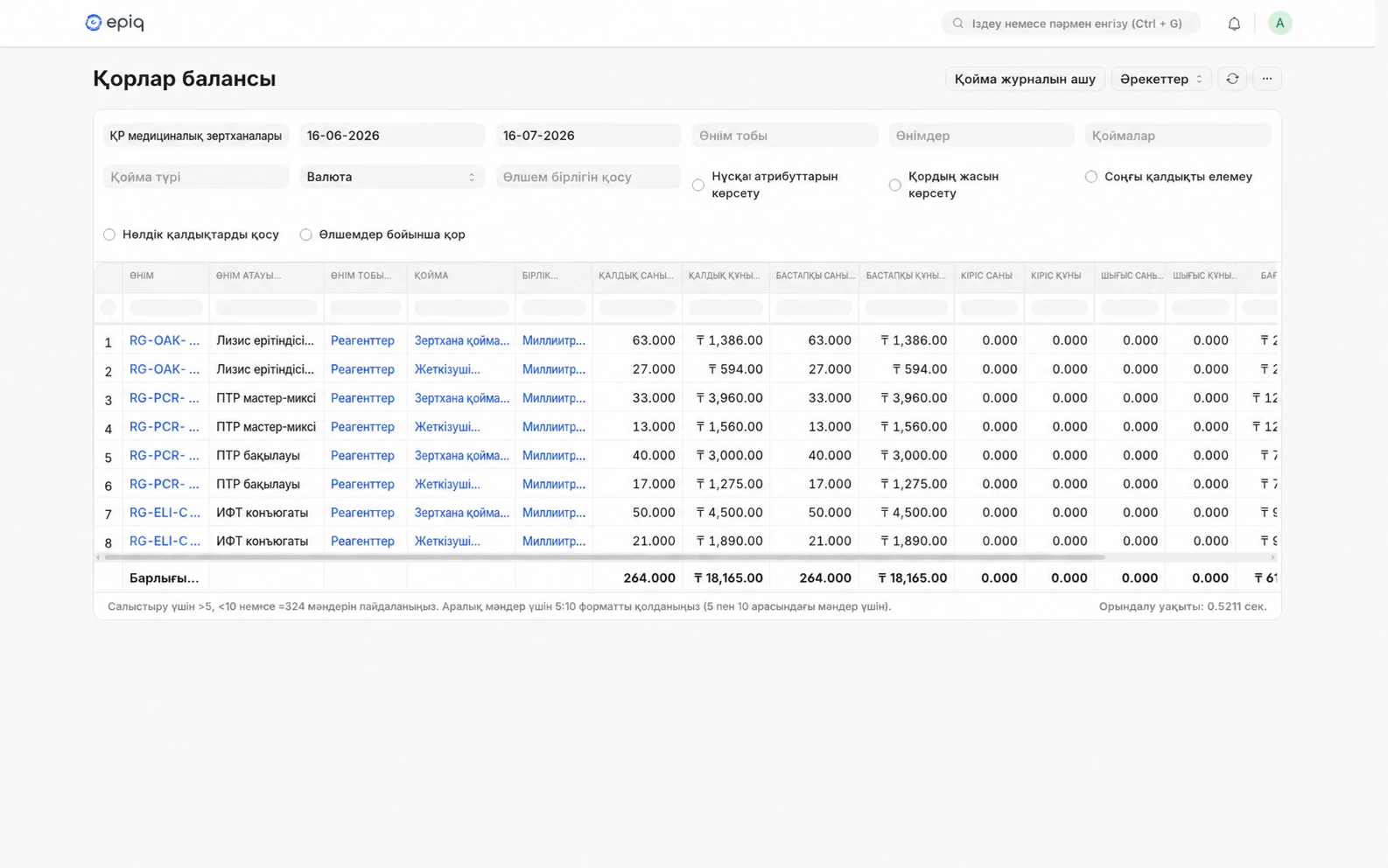Open the three-dots more options menu
This screenshot has width=1388, height=868.
point(1267,79)
